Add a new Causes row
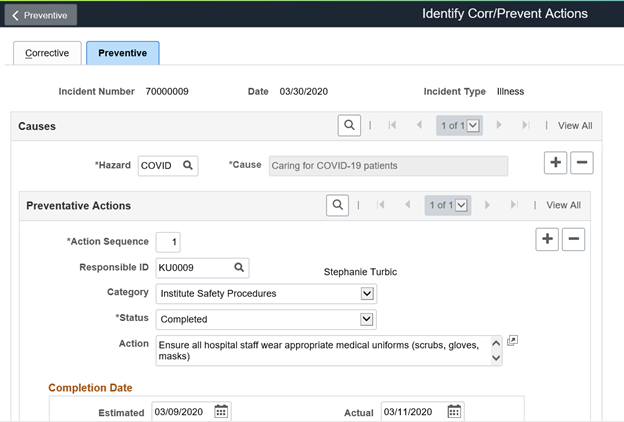 click(x=555, y=162)
